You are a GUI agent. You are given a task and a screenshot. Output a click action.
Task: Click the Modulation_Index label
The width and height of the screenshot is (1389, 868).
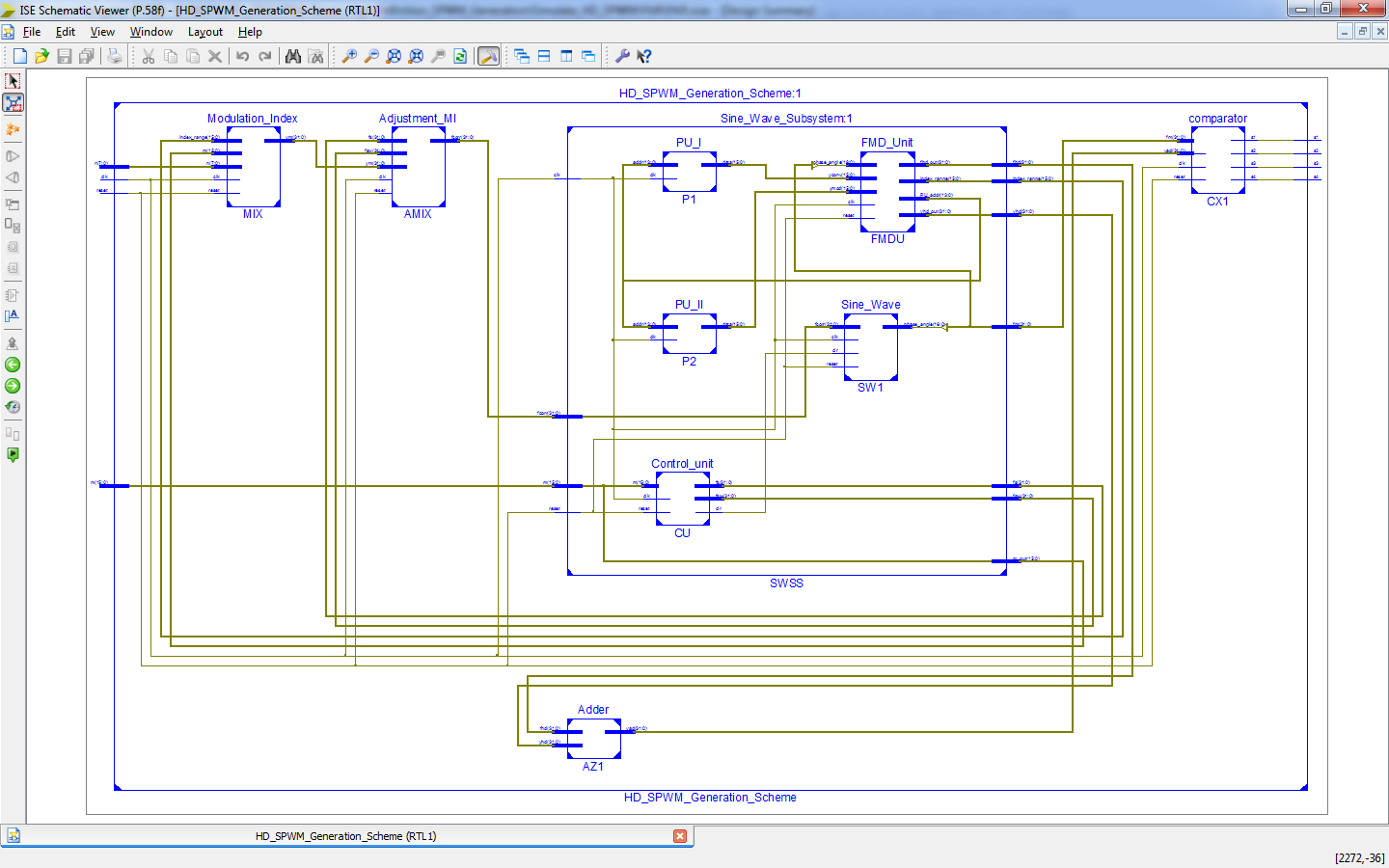coord(253,119)
